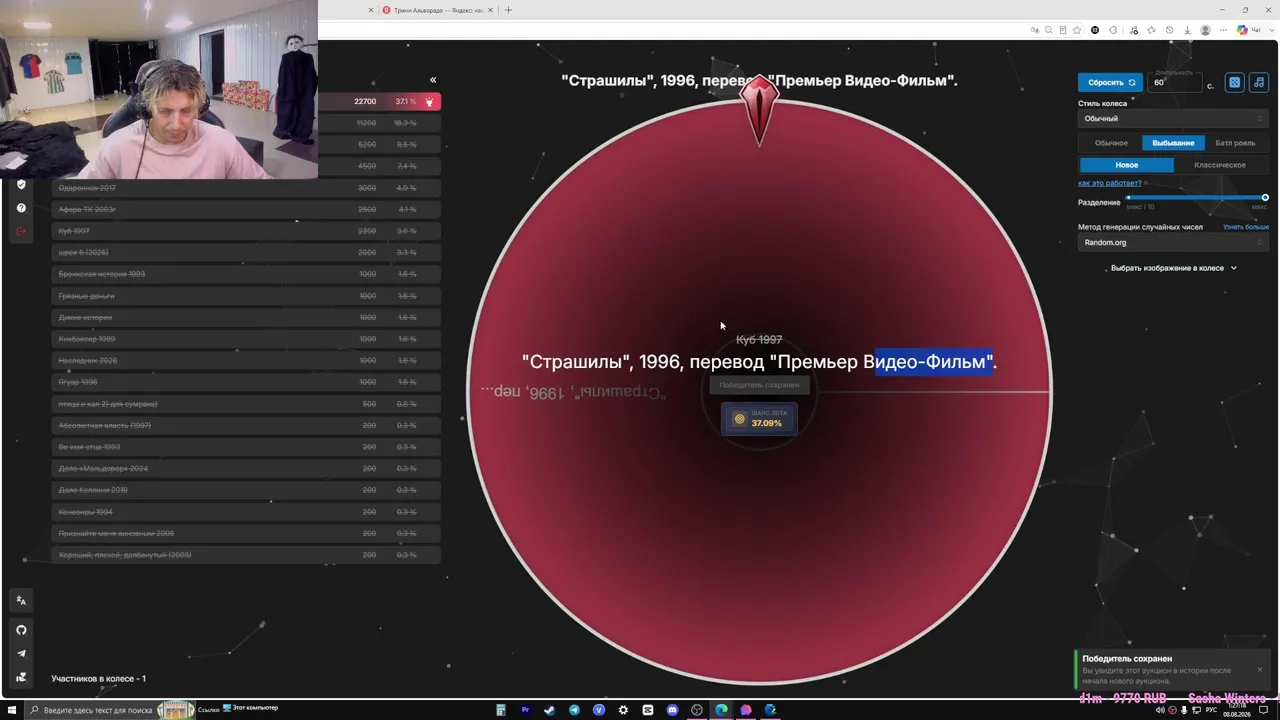
Task: Click the left Разделение slider handle
Action: [1129, 198]
